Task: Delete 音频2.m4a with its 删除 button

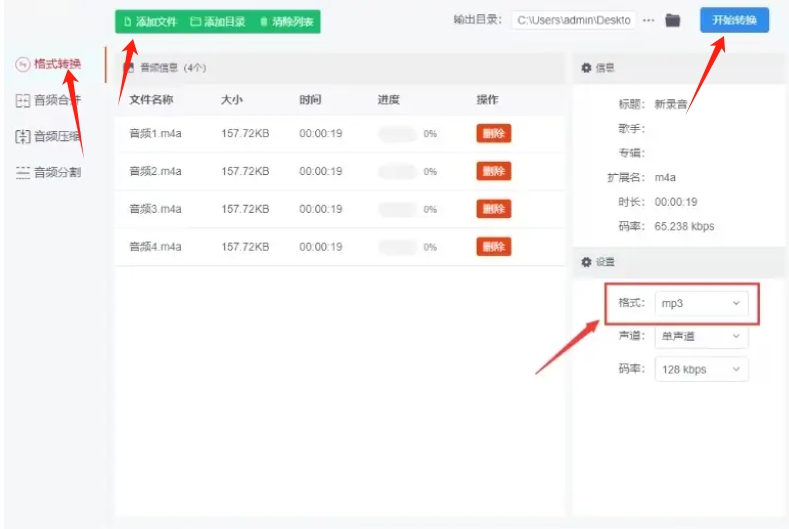Action: (494, 171)
